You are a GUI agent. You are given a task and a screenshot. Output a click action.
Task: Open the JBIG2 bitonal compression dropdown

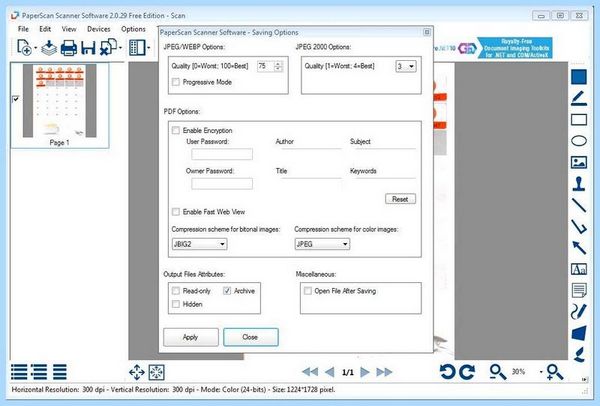point(199,244)
